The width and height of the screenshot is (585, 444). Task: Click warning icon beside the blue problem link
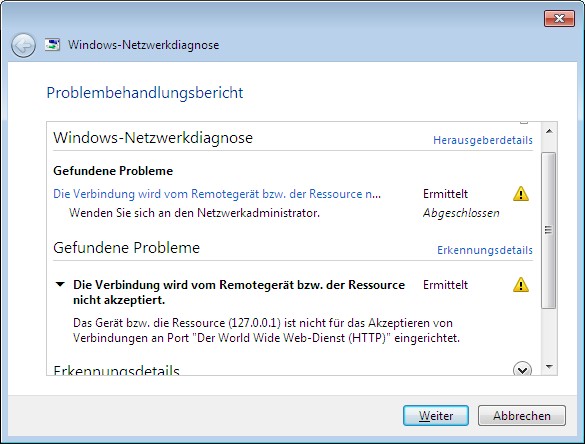click(x=521, y=194)
